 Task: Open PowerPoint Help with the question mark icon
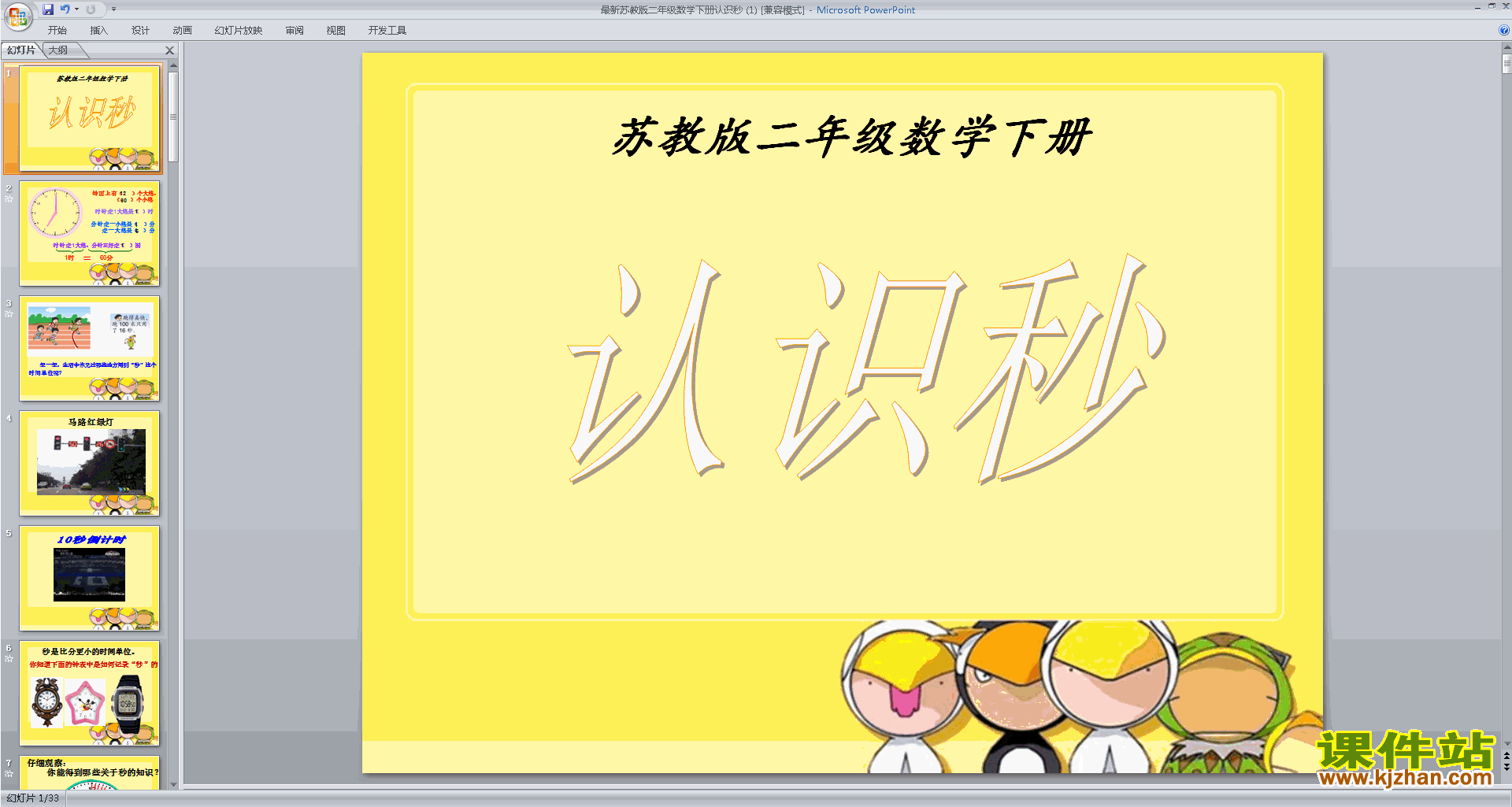[x=1504, y=31]
